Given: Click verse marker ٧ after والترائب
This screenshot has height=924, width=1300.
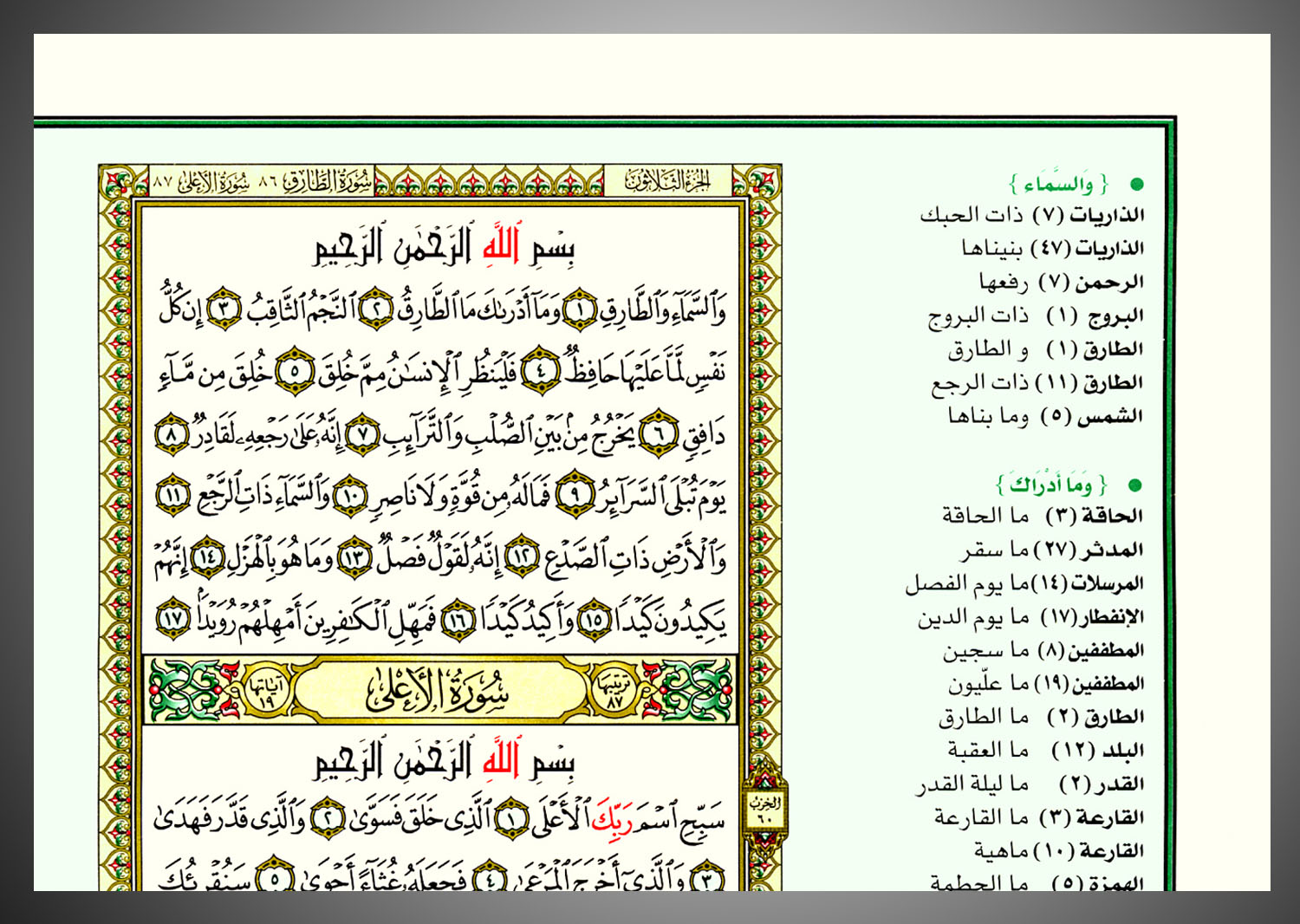Looking at the screenshot, I should 362,433.
